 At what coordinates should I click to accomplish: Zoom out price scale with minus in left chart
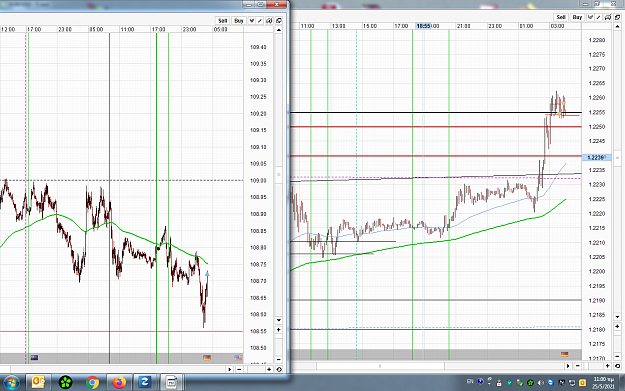[x=279, y=359]
